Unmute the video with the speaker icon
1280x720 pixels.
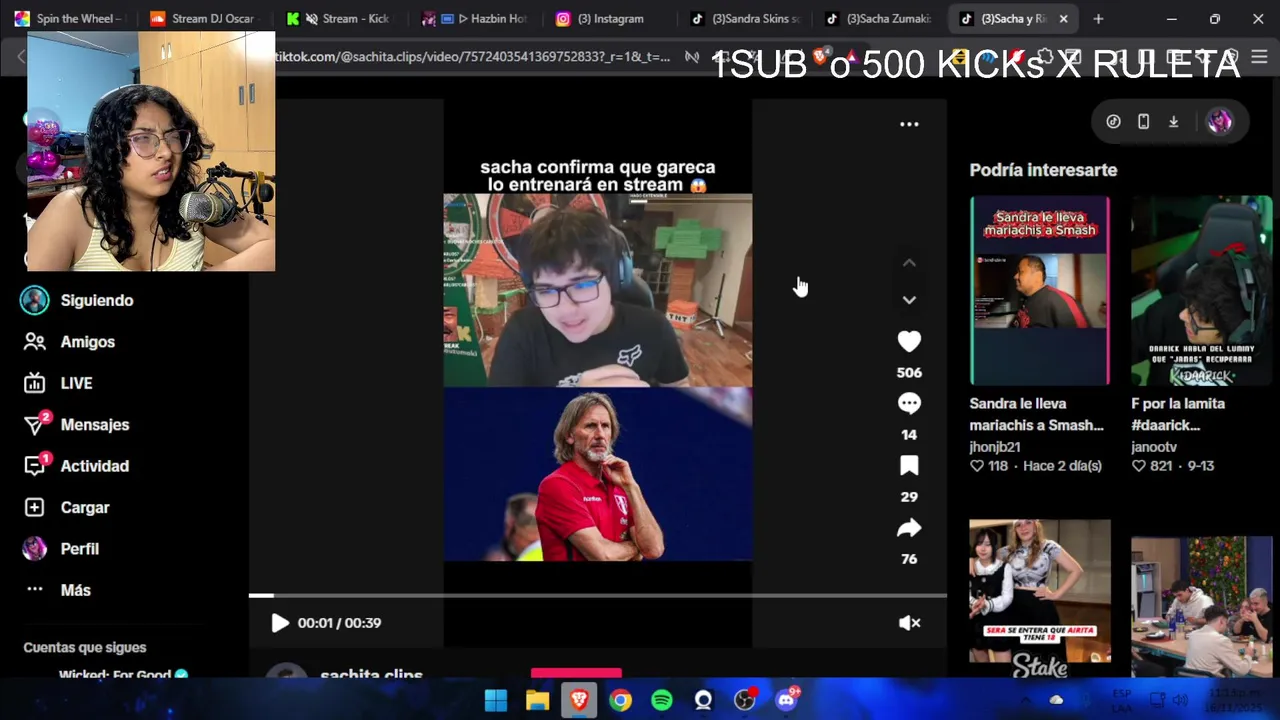(x=909, y=623)
